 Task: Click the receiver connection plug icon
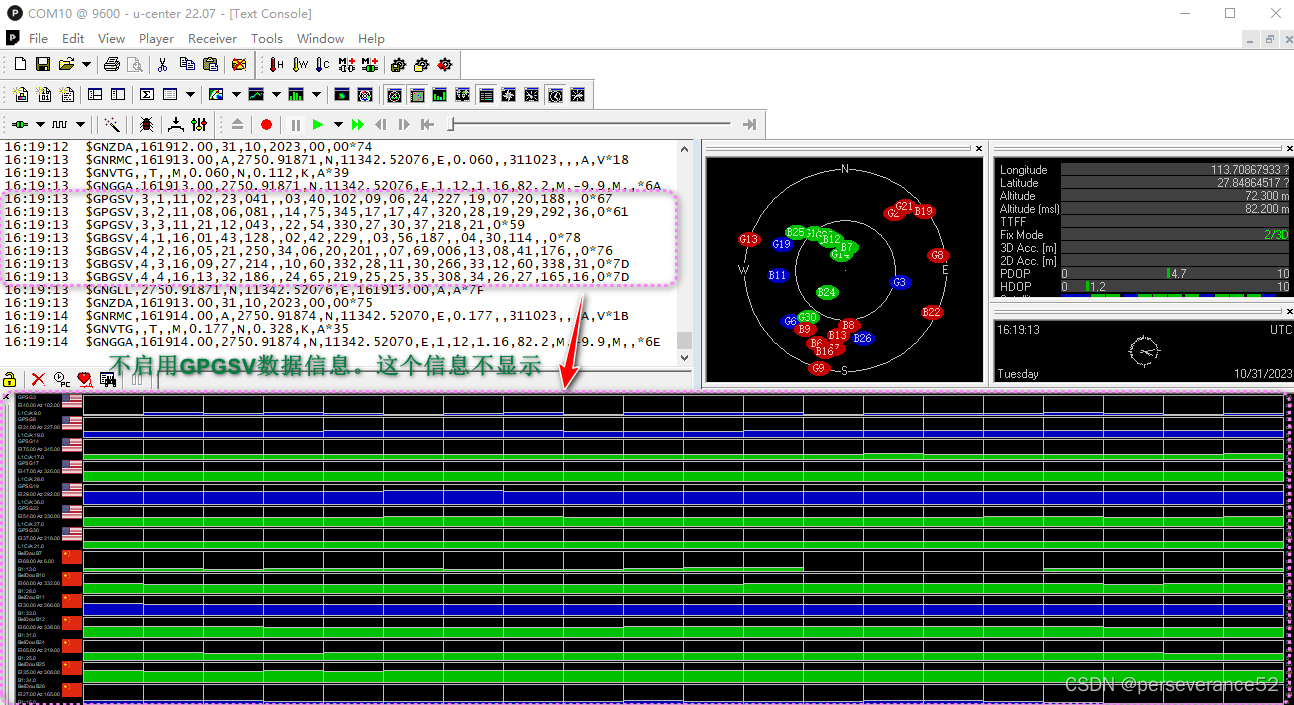pyautogui.click(x=20, y=125)
